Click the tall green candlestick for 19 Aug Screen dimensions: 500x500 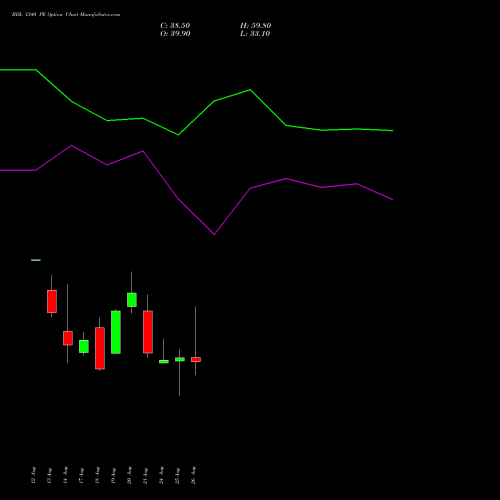pos(116,332)
